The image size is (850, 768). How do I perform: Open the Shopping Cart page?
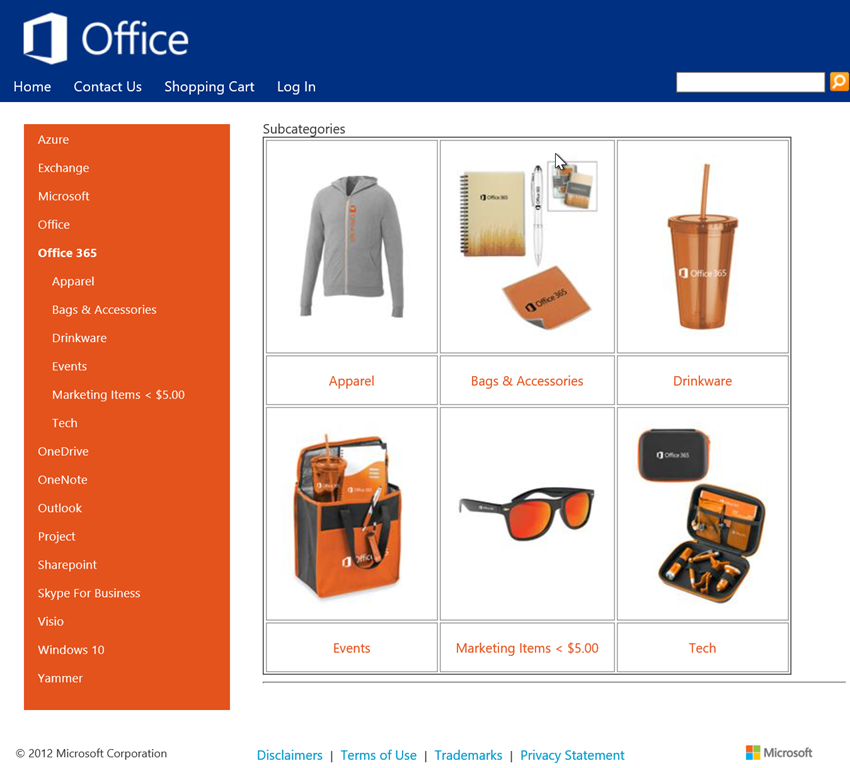coord(209,87)
